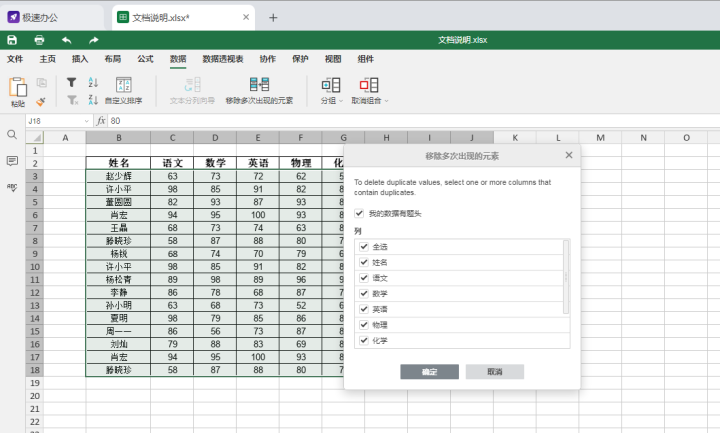Screen dimensions: 720x433
Task: Open a new tab with the plus button
Action: (x=273, y=17)
